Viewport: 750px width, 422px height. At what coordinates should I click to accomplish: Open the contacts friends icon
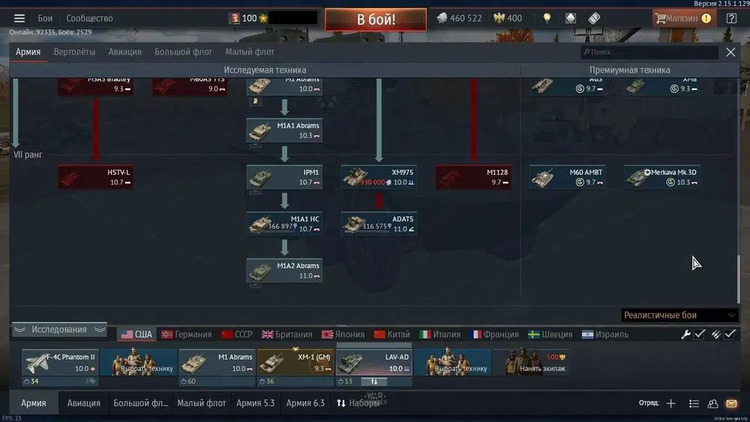point(713,403)
